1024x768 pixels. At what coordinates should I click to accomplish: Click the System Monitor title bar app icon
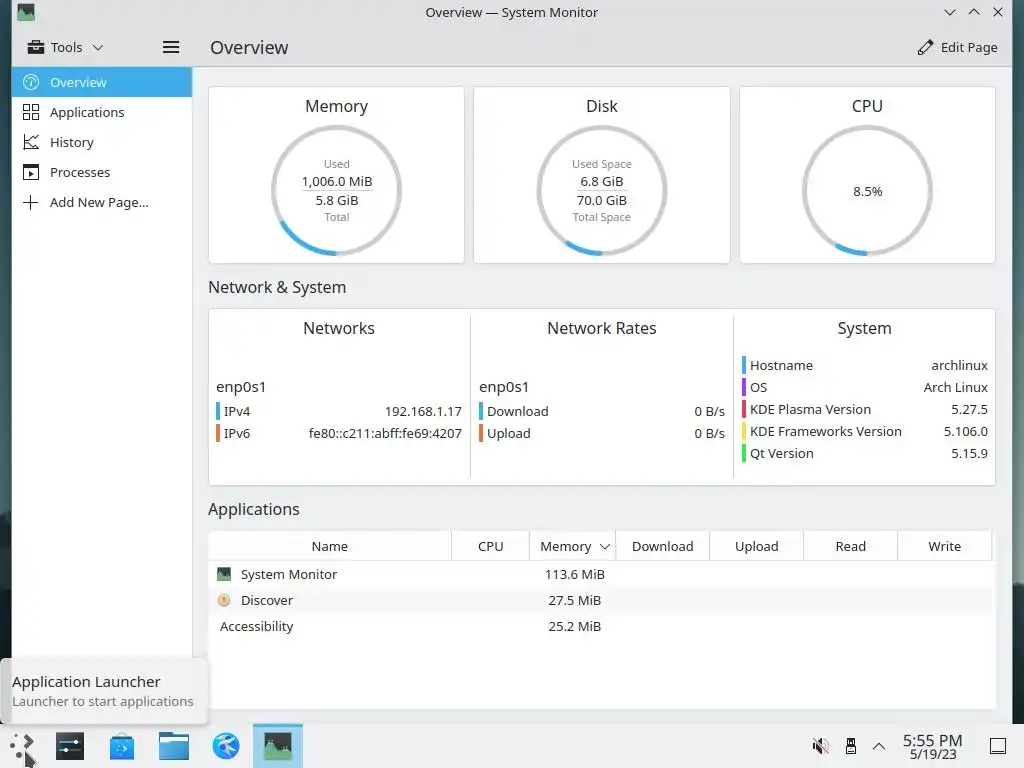coord(25,12)
